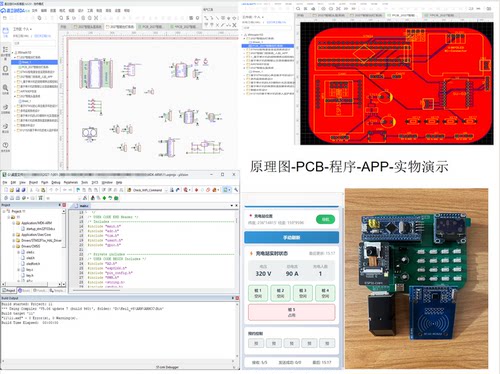Click the project search field in EDA panel

(x=34, y=43)
